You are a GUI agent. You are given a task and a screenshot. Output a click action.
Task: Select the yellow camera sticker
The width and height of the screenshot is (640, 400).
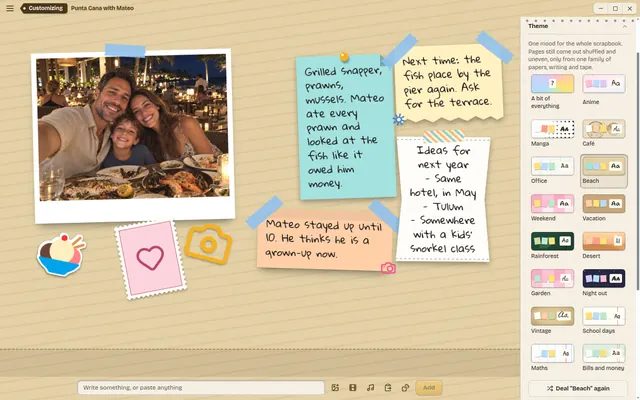[x=208, y=244]
